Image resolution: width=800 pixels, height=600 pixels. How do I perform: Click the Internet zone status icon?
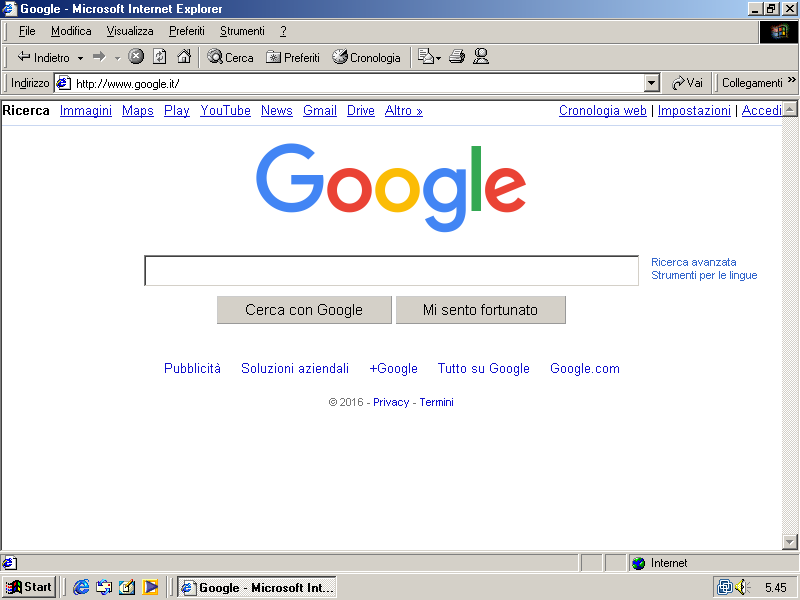tap(638, 563)
